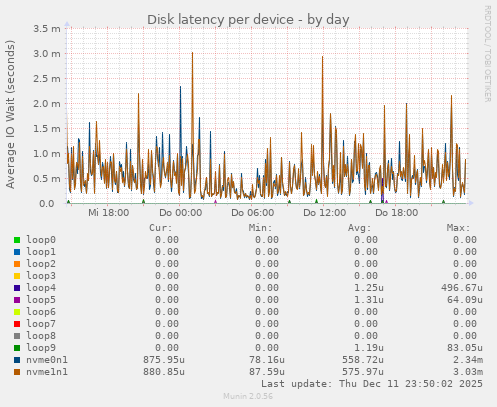The image size is (497, 407).
Task: Click nvme0n1 current value 875.95u
Action: pyautogui.click(x=164, y=360)
